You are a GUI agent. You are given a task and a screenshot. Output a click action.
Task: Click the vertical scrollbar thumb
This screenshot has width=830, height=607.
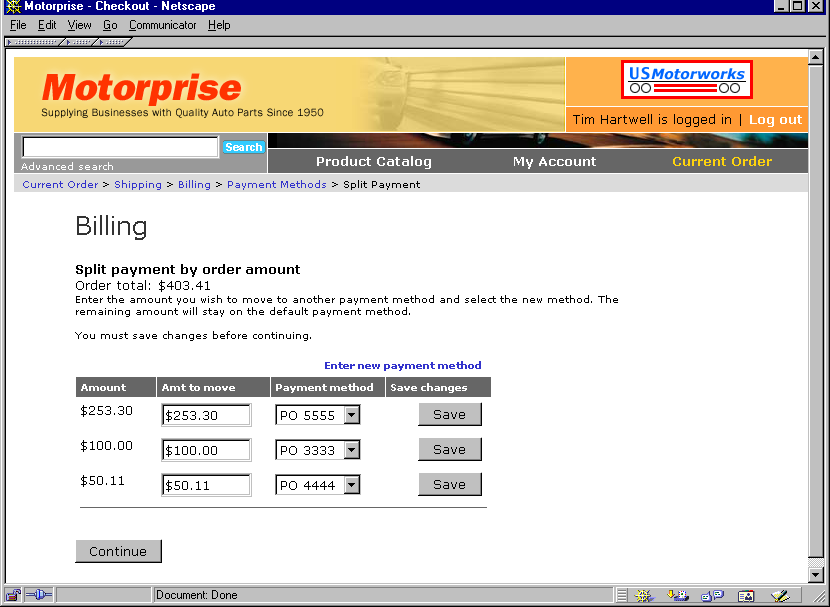pos(815,311)
